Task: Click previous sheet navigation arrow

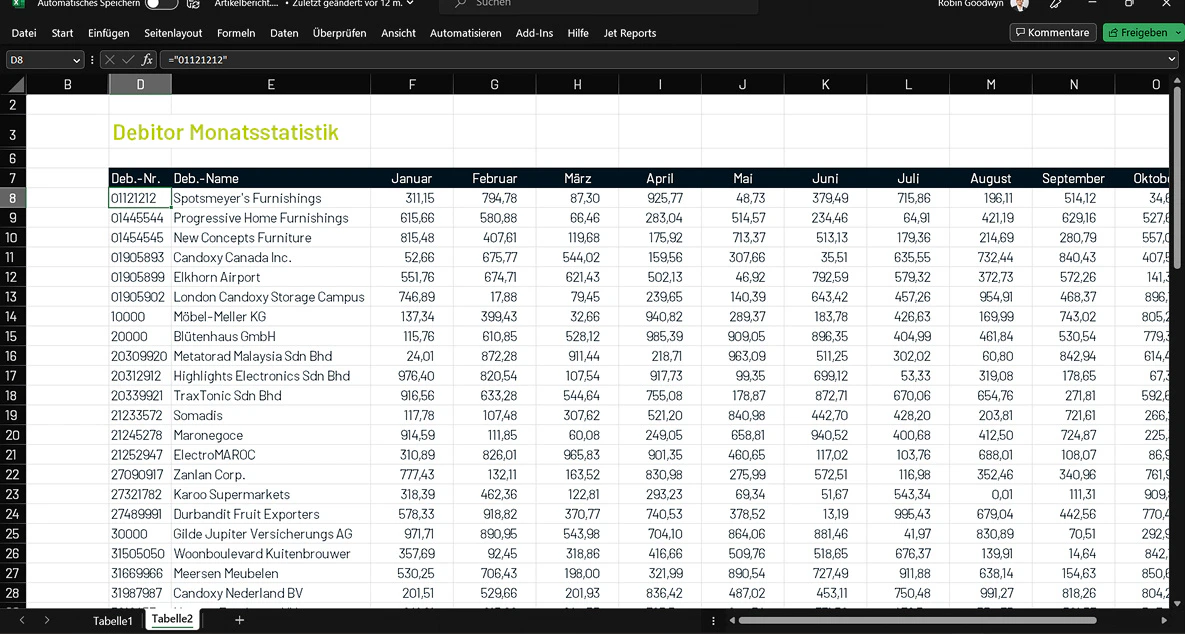Action: tap(22, 620)
